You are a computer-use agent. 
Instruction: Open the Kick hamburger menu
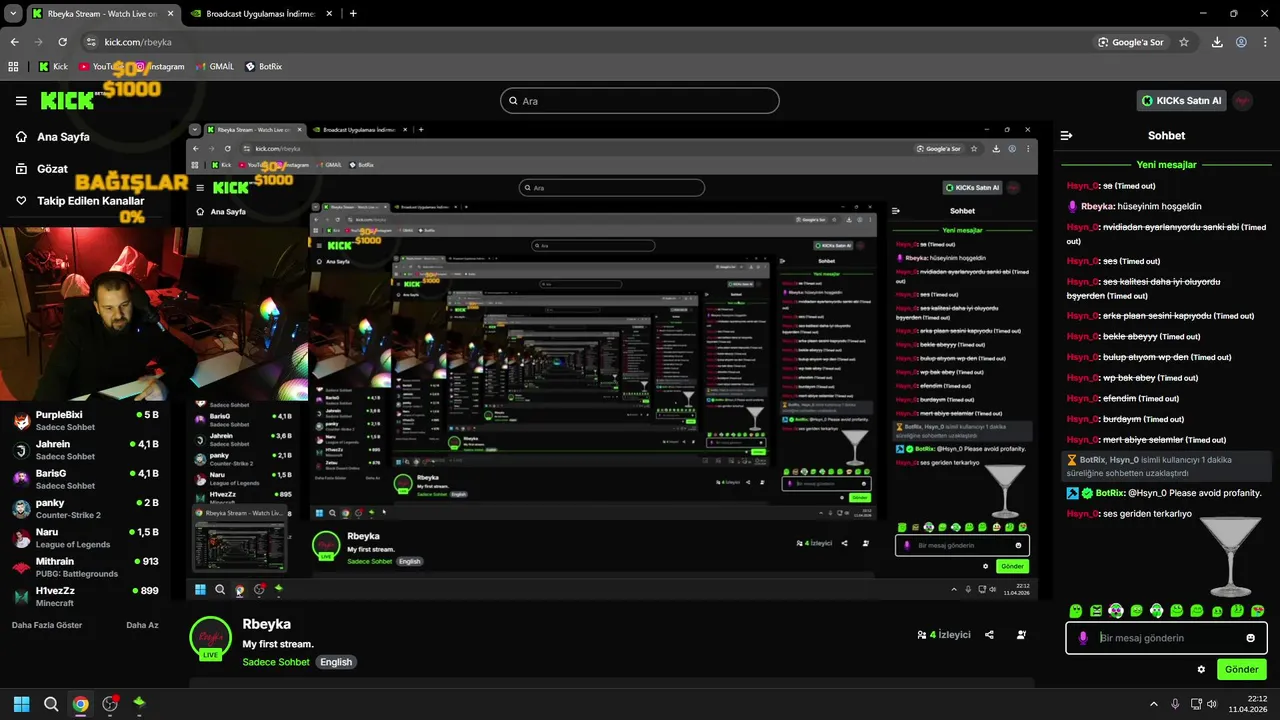[21, 101]
